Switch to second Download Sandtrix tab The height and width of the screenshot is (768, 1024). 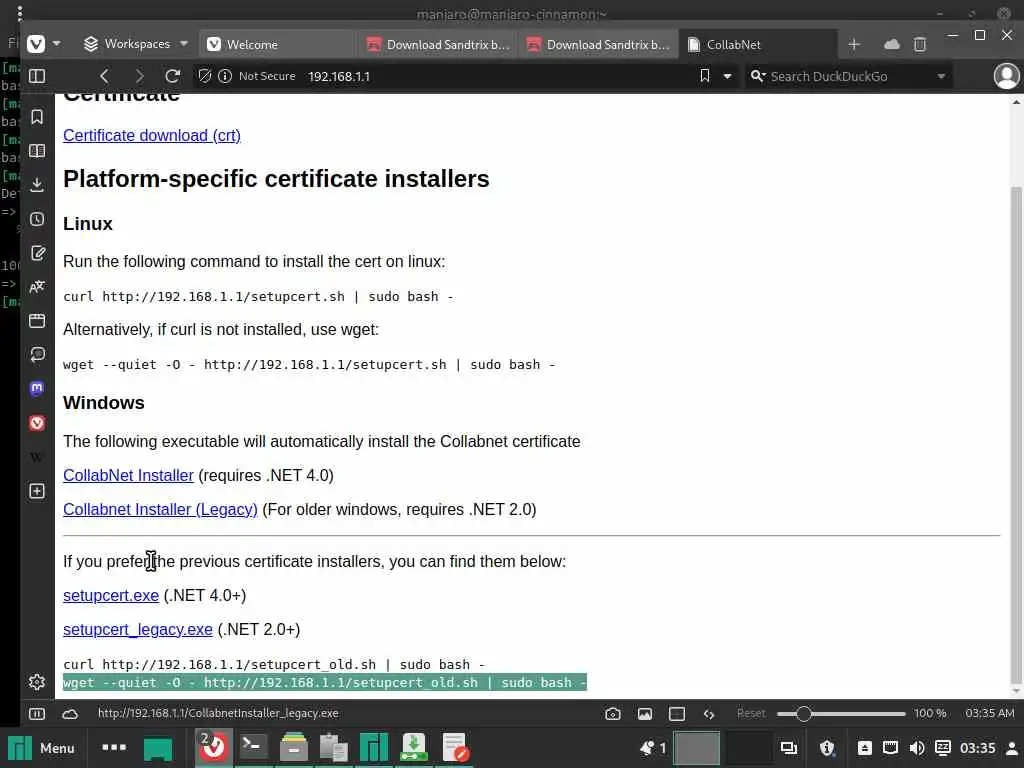(x=598, y=44)
